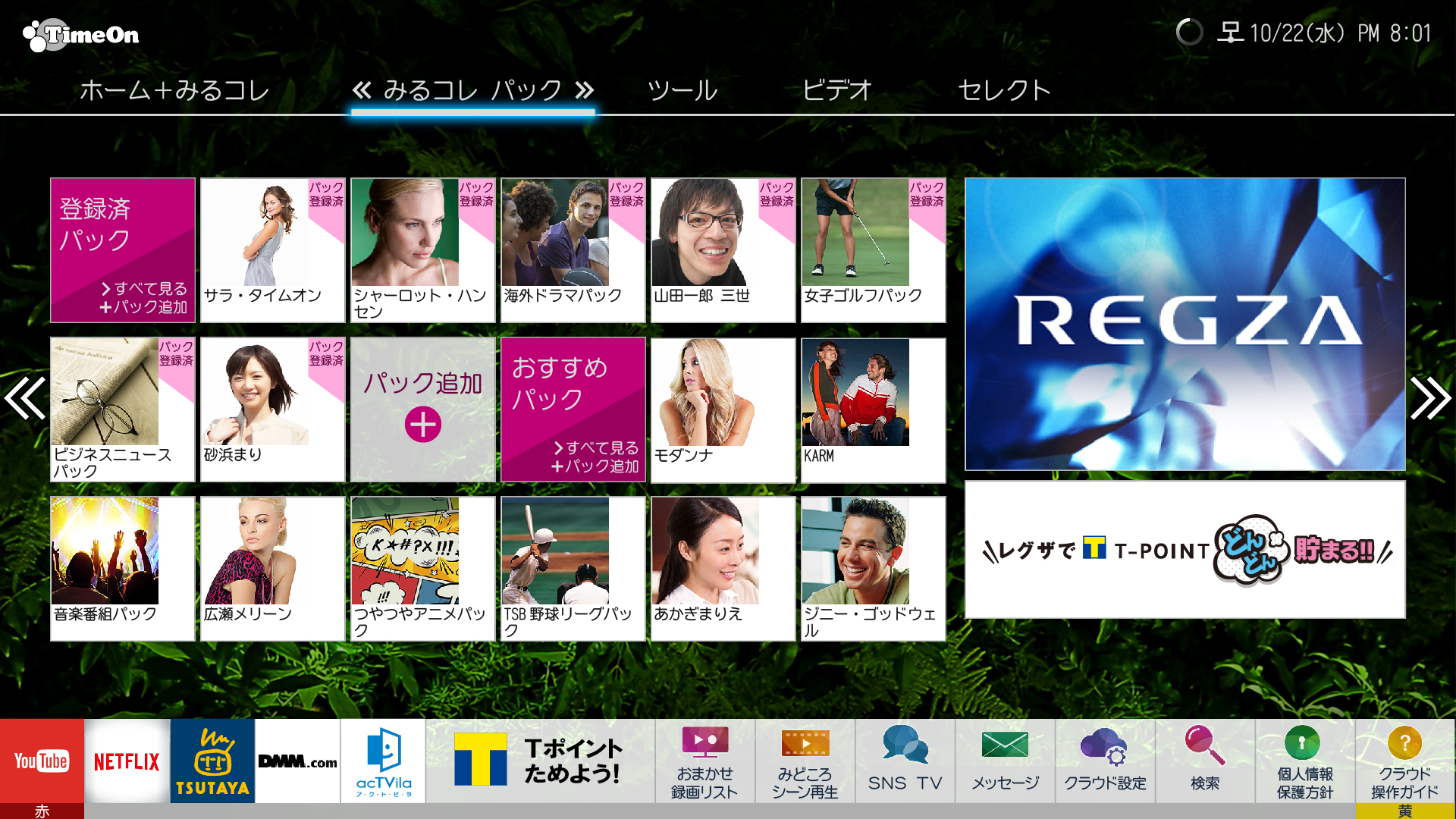The width and height of the screenshot is (1456, 819).
Task: Go to the previous page with left double arrow
Action: coord(25,398)
